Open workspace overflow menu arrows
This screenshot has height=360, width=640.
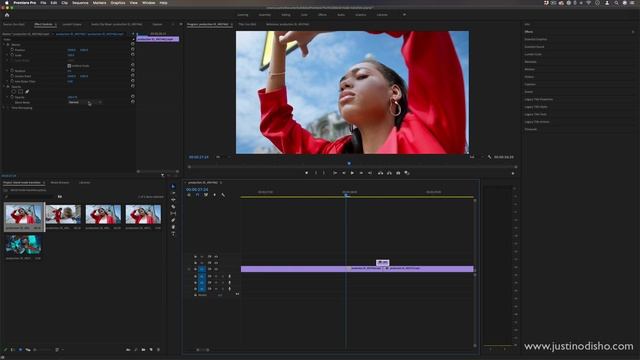404,15
